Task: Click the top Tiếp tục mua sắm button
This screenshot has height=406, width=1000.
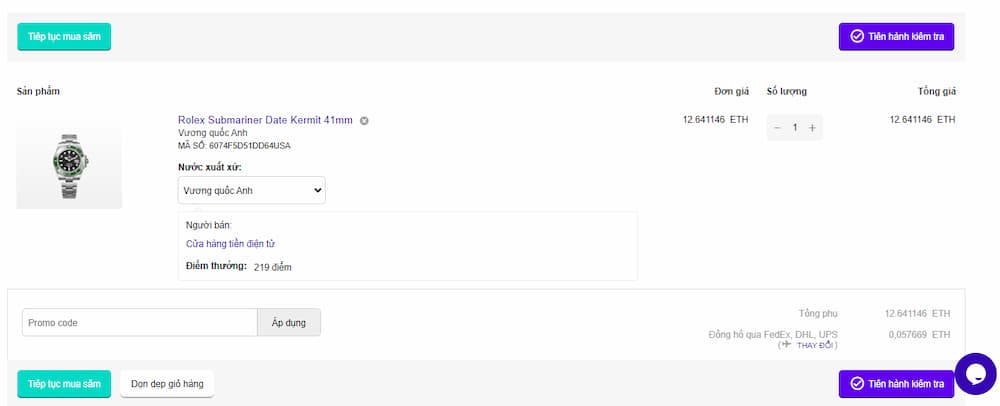Action: coord(64,37)
